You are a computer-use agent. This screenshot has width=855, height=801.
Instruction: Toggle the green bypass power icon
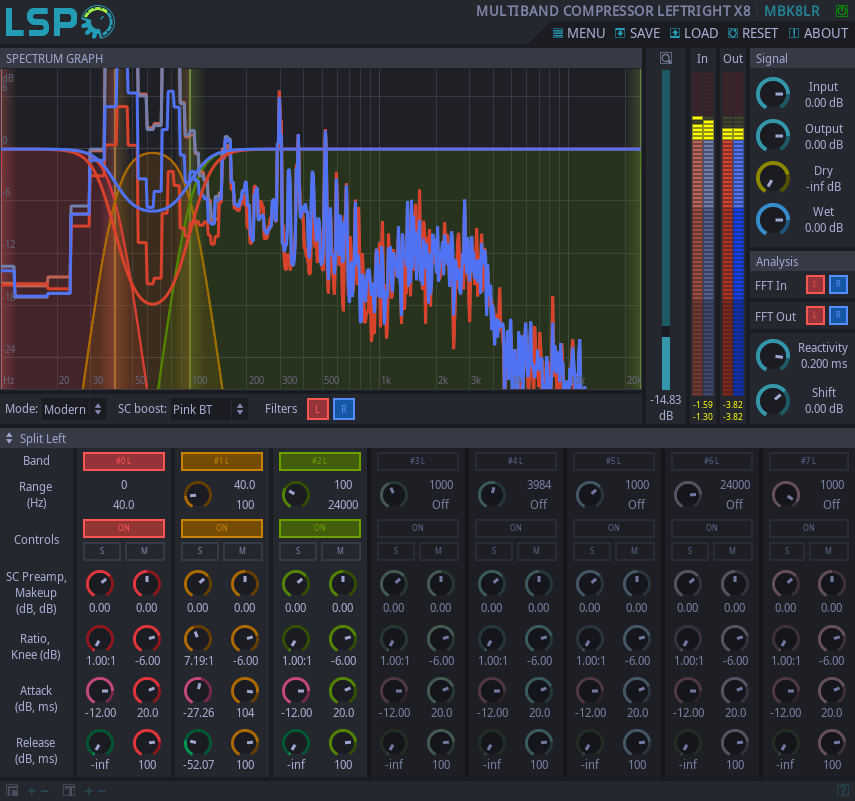click(x=841, y=10)
